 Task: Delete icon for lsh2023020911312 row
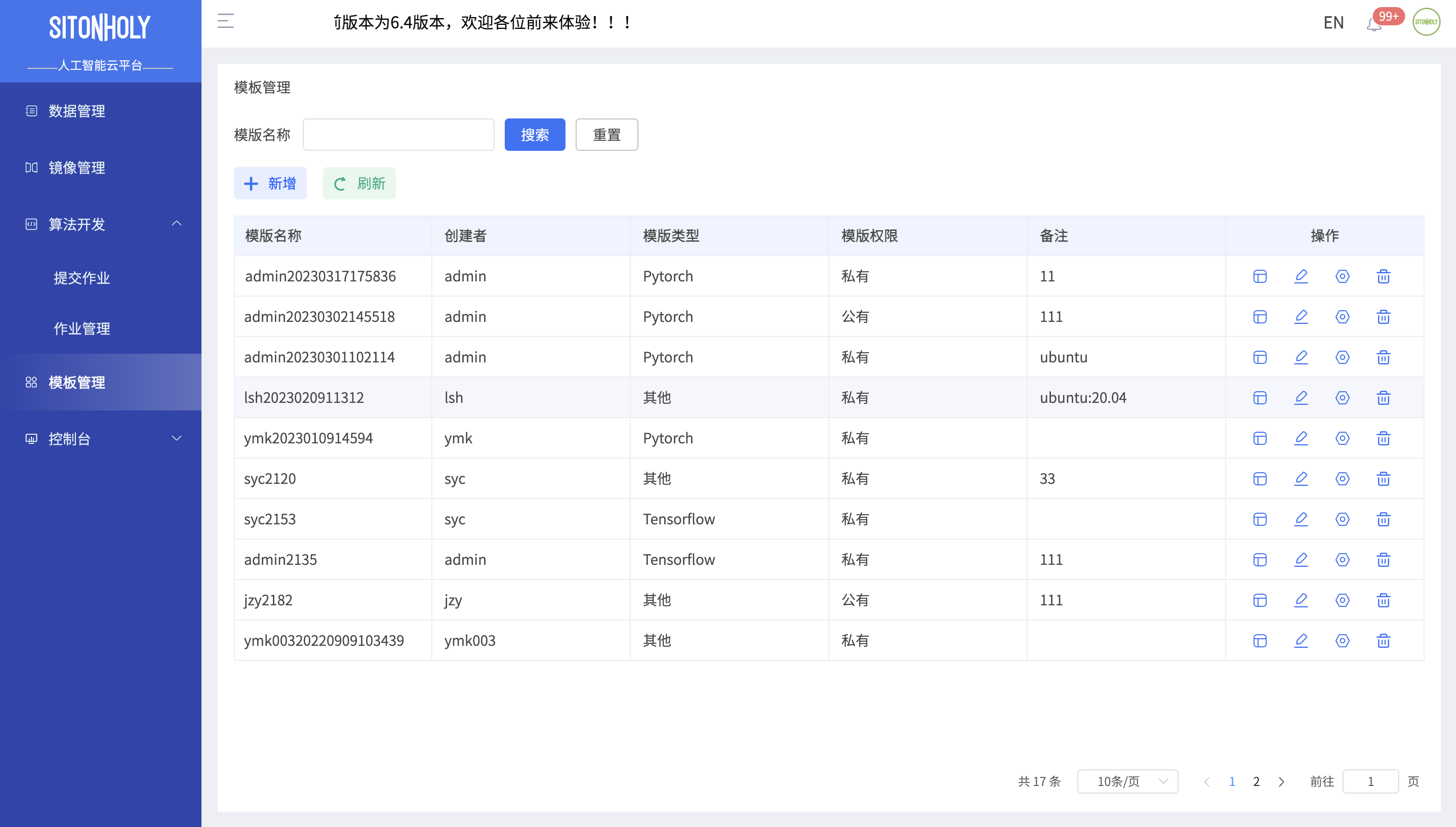pos(1383,398)
